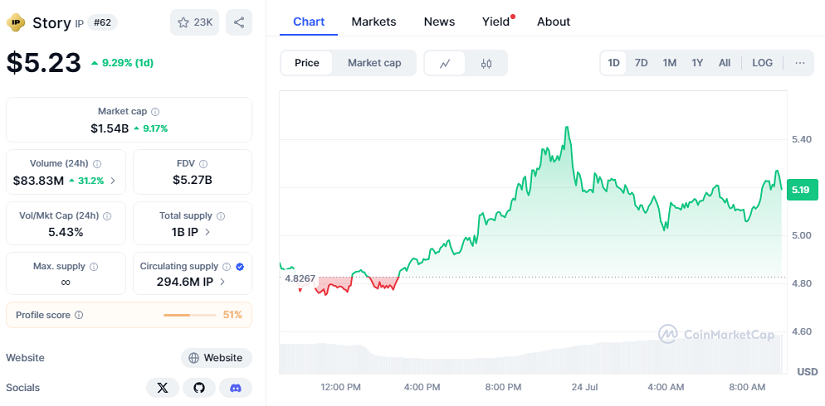Open the Discord social link
Screen dimensions: 825x406
pyautogui.click(x=236, y=388)
